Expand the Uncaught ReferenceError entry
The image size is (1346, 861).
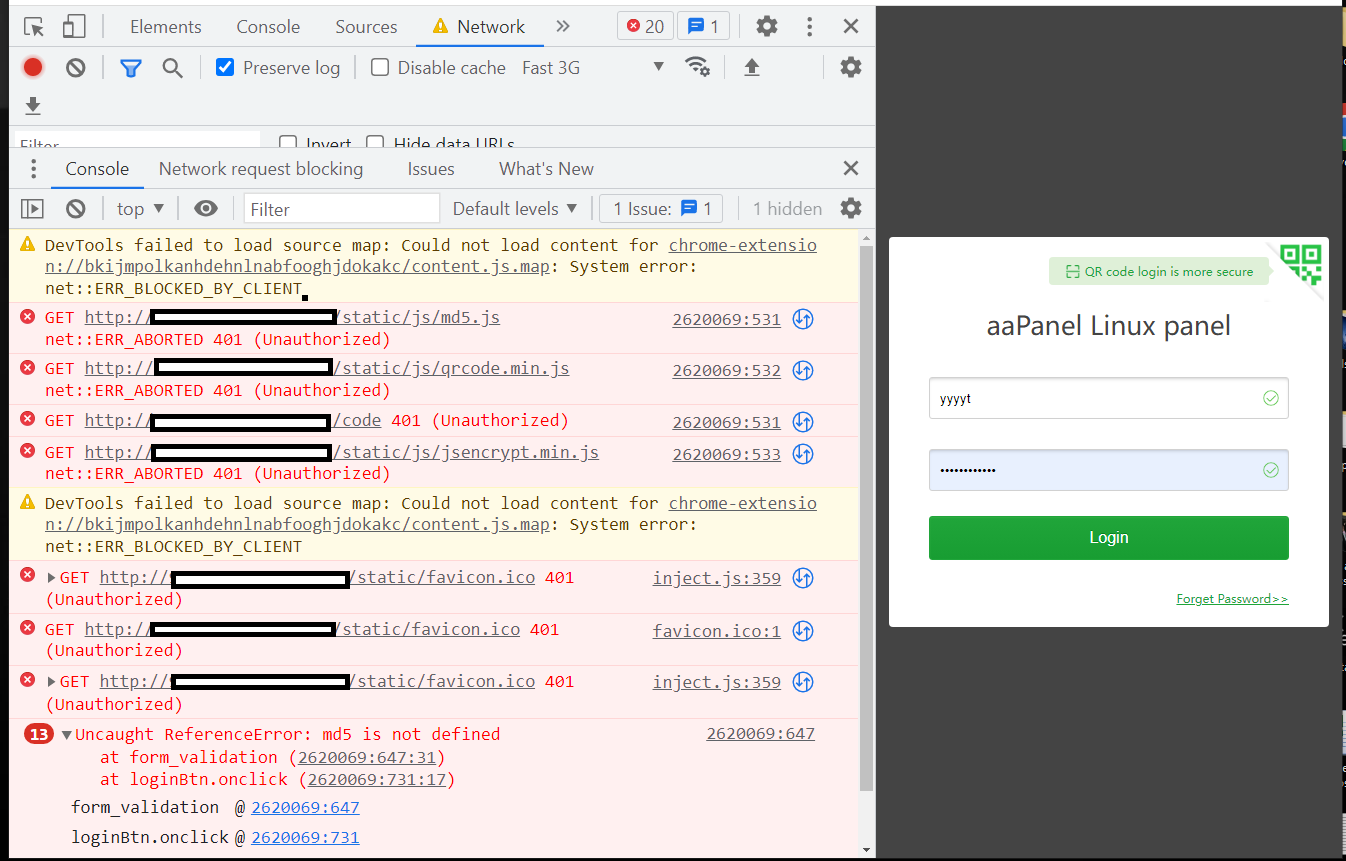point(66,733)
